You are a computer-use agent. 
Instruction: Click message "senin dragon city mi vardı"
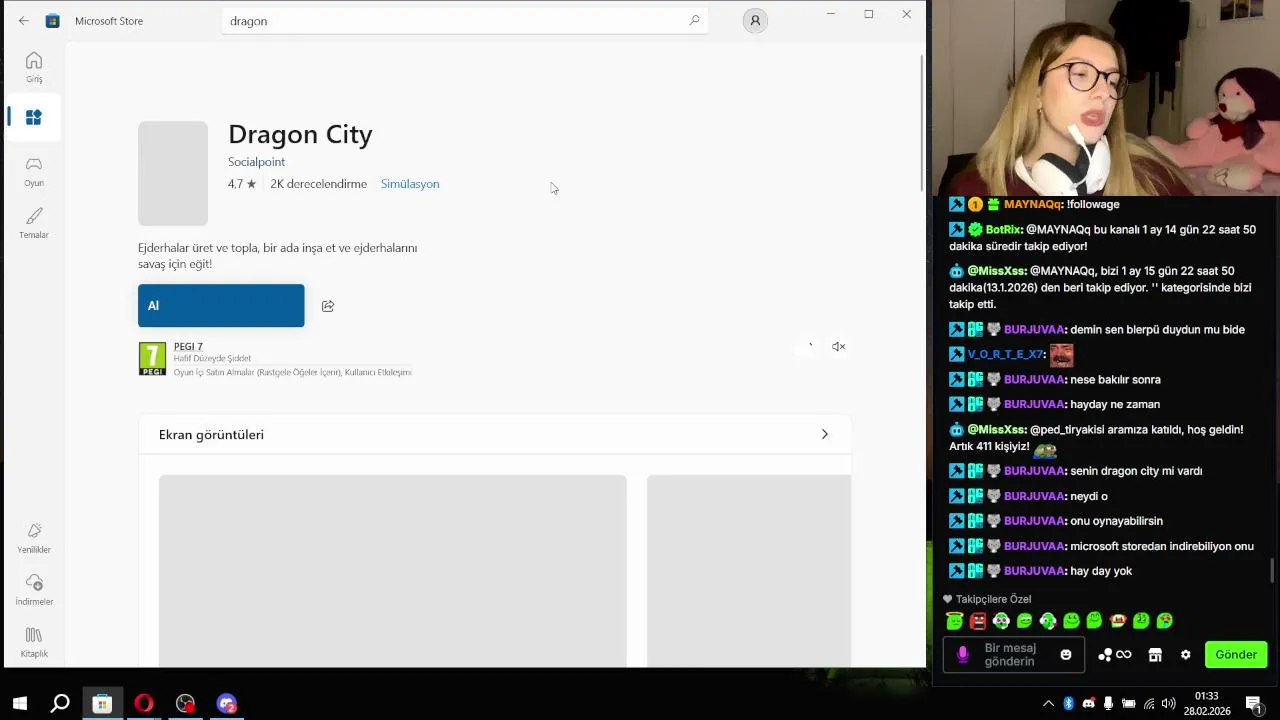1136,471
